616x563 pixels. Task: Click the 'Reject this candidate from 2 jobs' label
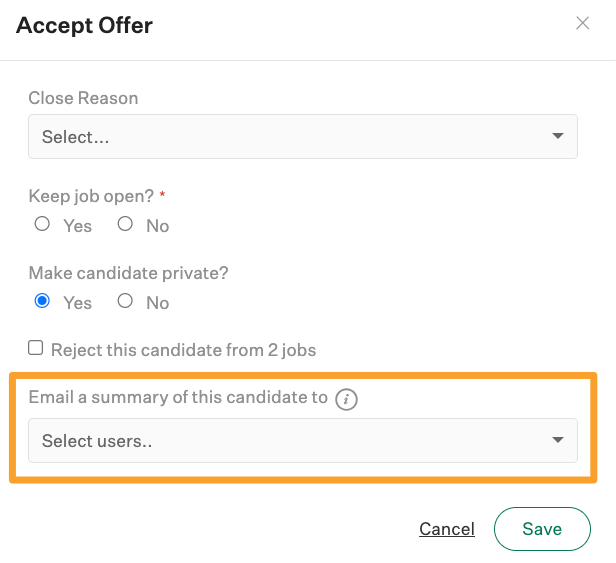tap(183, 350)
